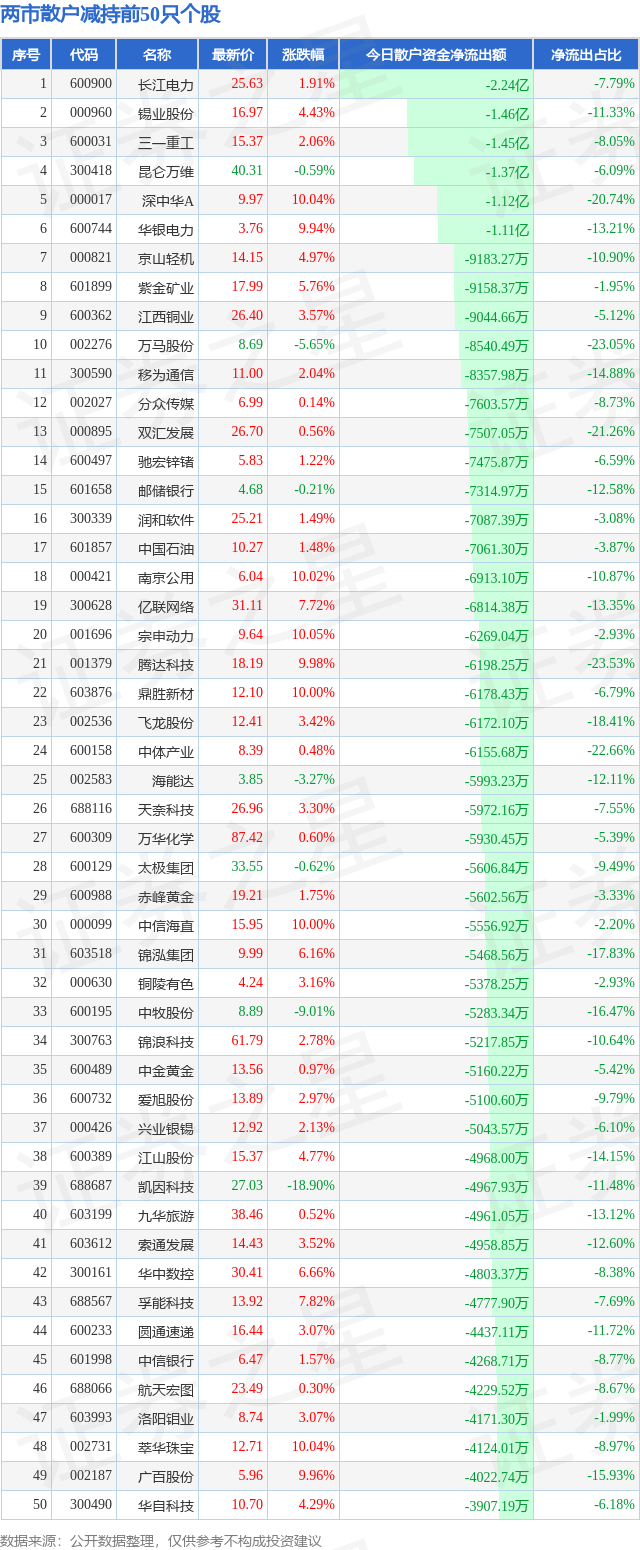Click net outflow value -9183.27万
Screen dimensions: 640x1550
[497, 259]
